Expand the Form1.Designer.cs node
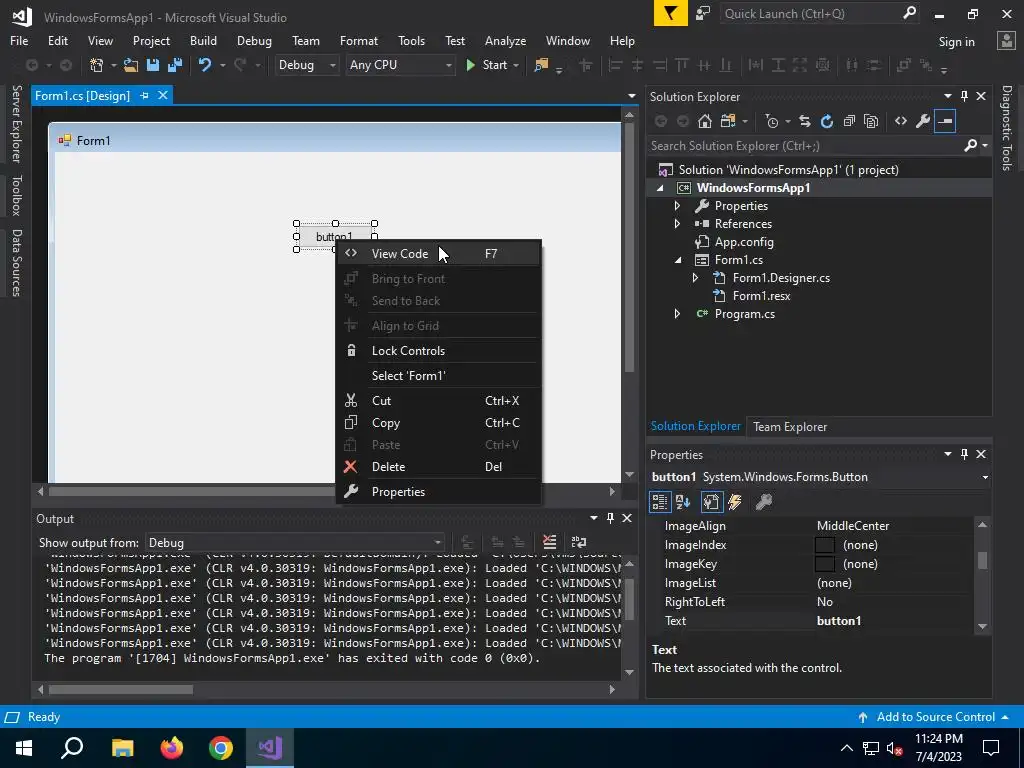The width and height of the screenshot is (1024, 768). pos(695,278)
